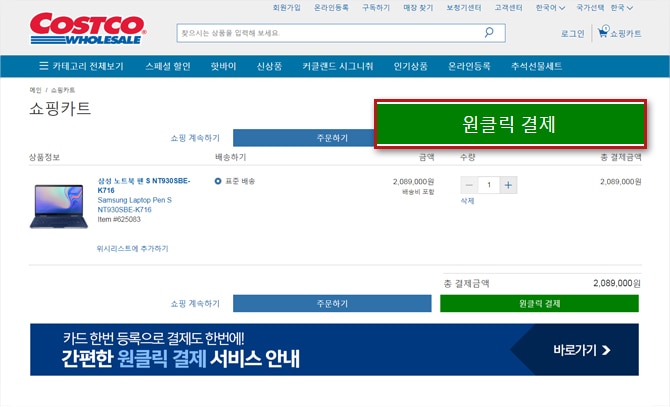
Task: Click the small green 원클릭 결제 button
Action: tap(539, 304)
